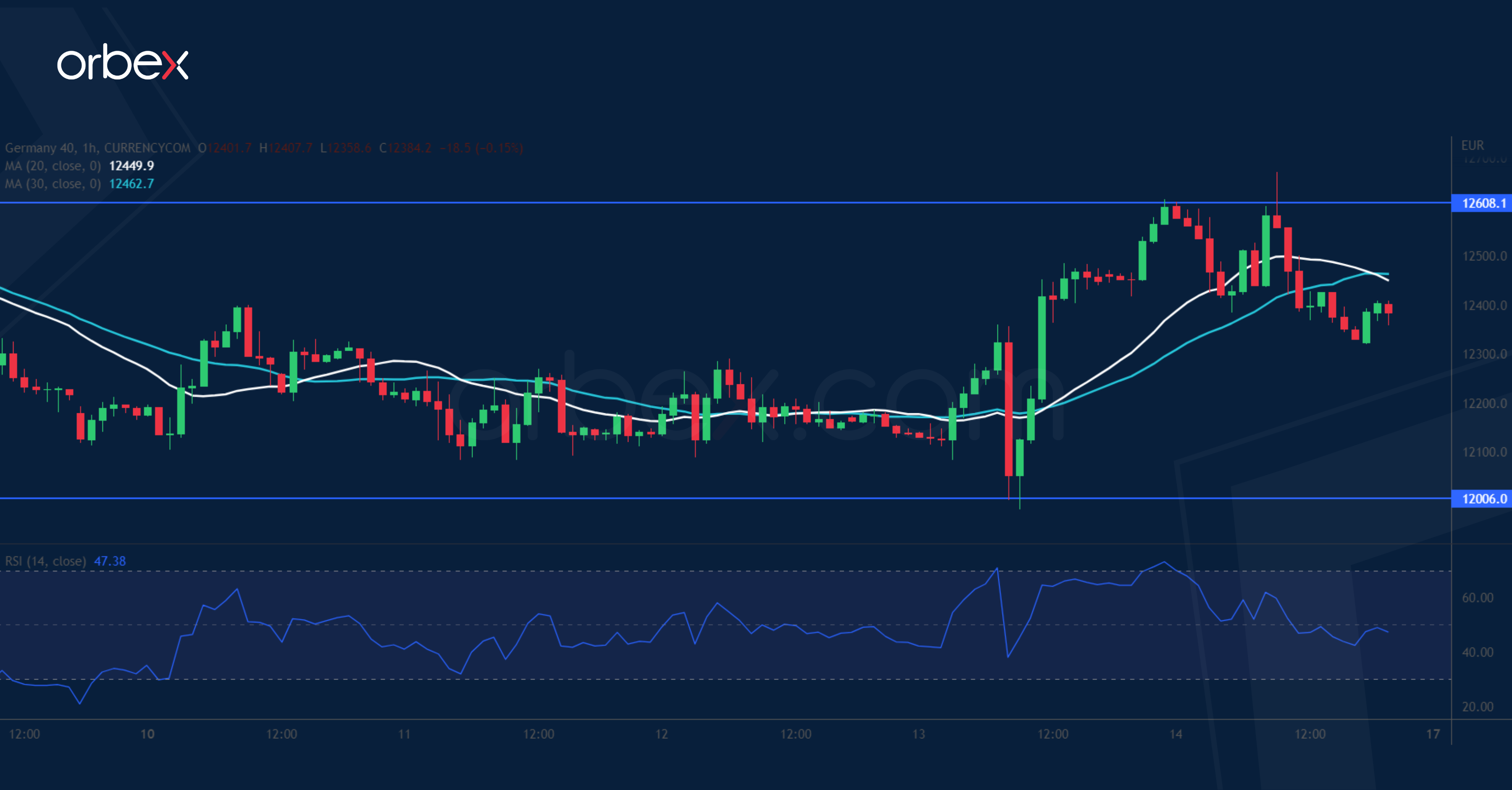Viewport: 1512px width, 790px height.
Task: Click the RSI 60.00 scale label
Action: tap(1478, 598)
